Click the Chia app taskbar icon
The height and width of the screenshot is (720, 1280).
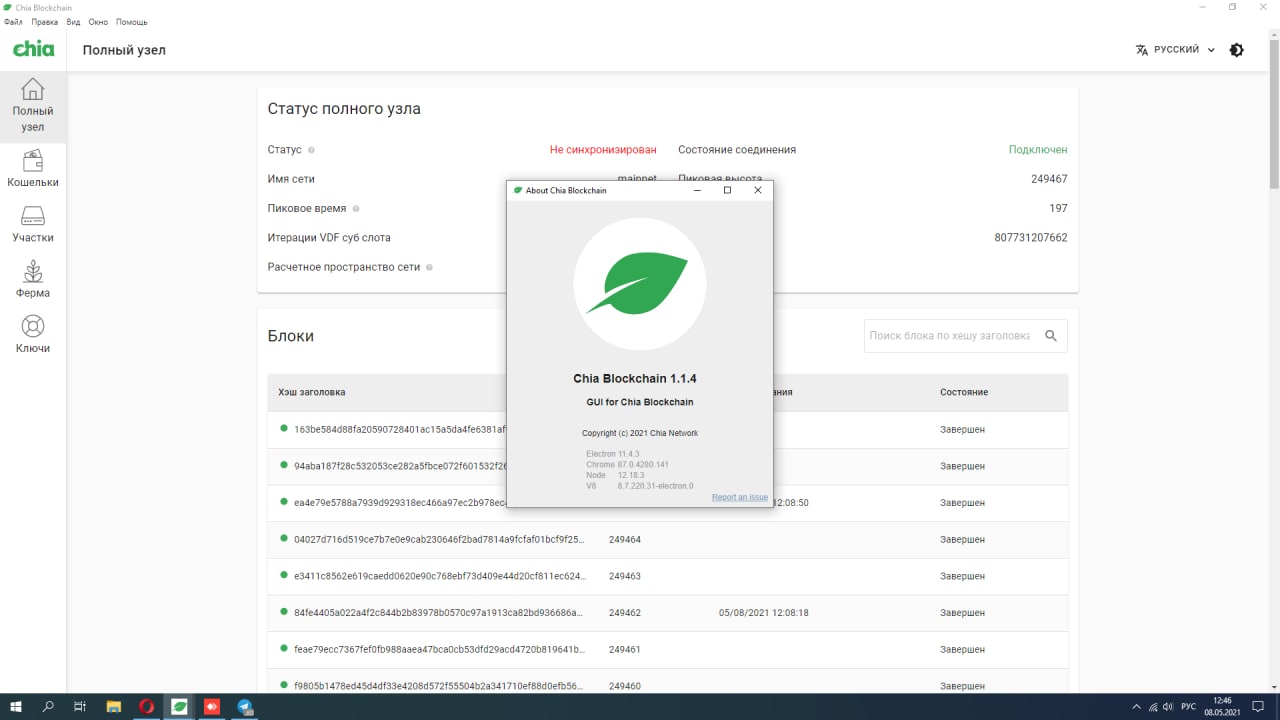(179, 707)
